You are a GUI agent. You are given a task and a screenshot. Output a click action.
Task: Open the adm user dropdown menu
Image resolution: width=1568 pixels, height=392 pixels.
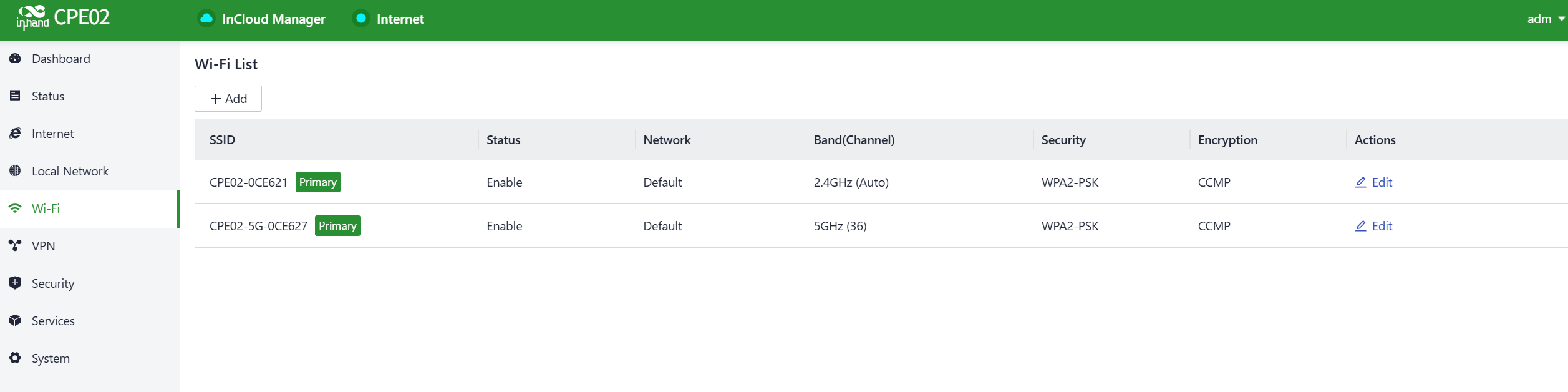1544,19
